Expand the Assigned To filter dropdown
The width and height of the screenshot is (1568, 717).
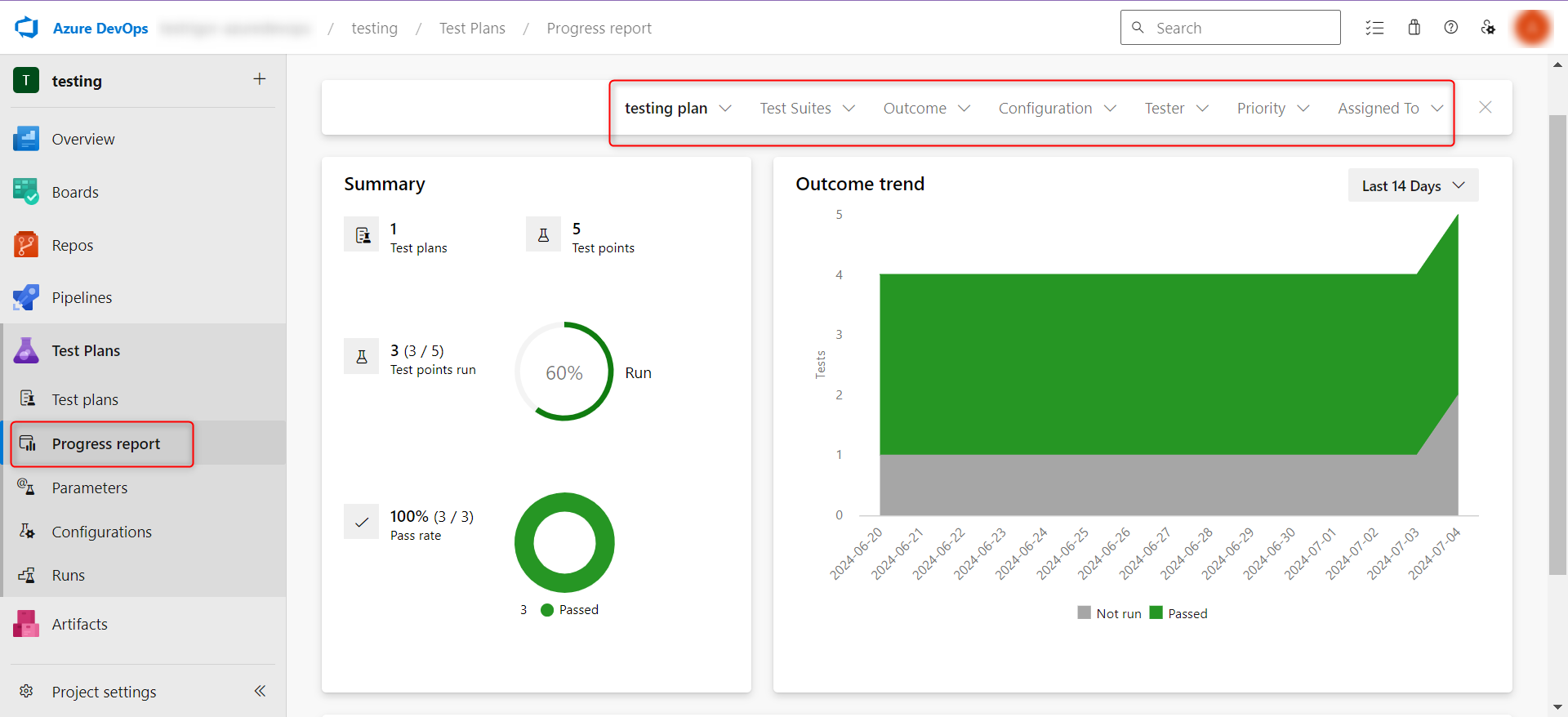[x=1390, y=109]
